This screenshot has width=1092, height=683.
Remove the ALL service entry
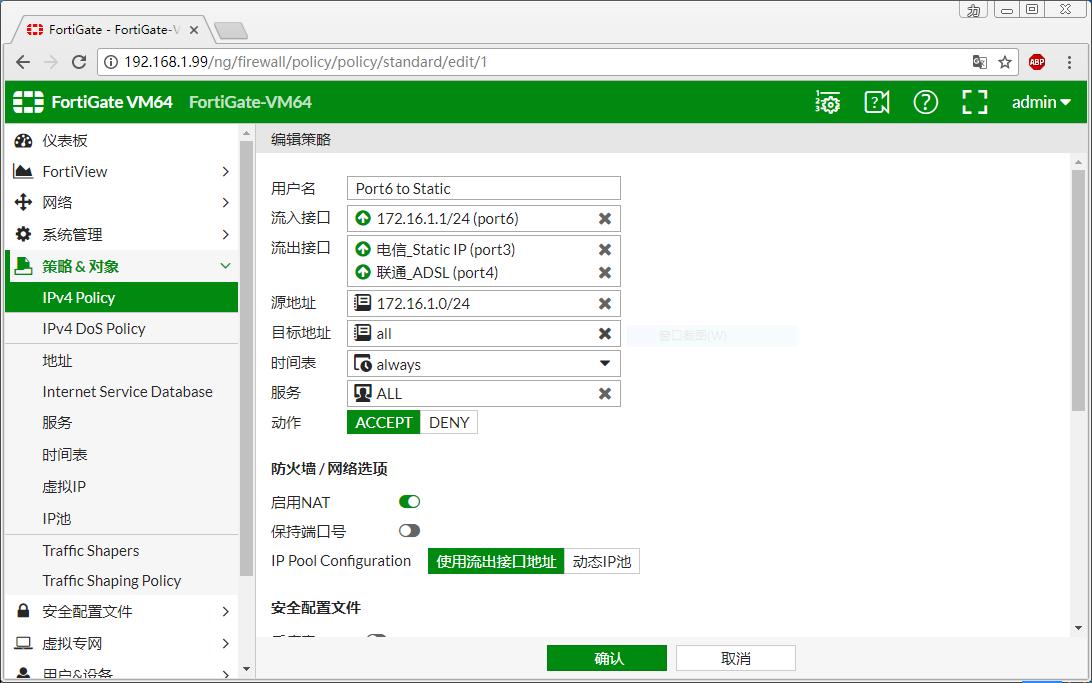605,393
